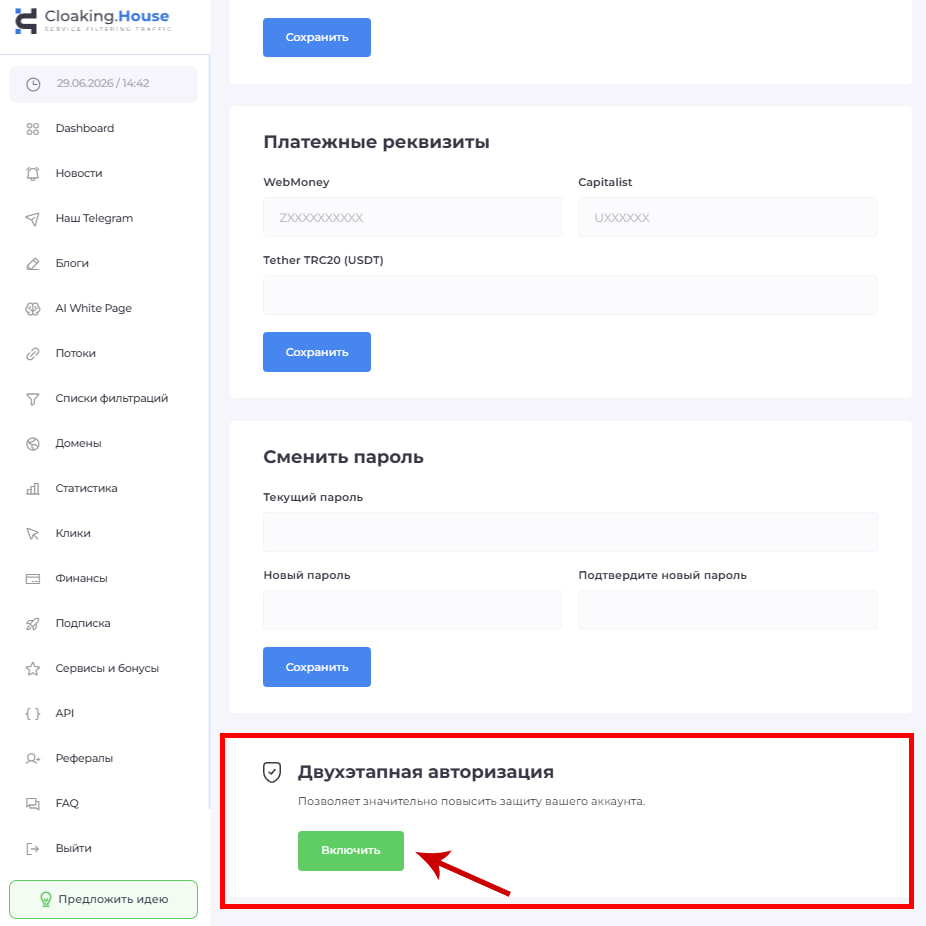Click the brain icon for AI White Page

coord(32,308)
